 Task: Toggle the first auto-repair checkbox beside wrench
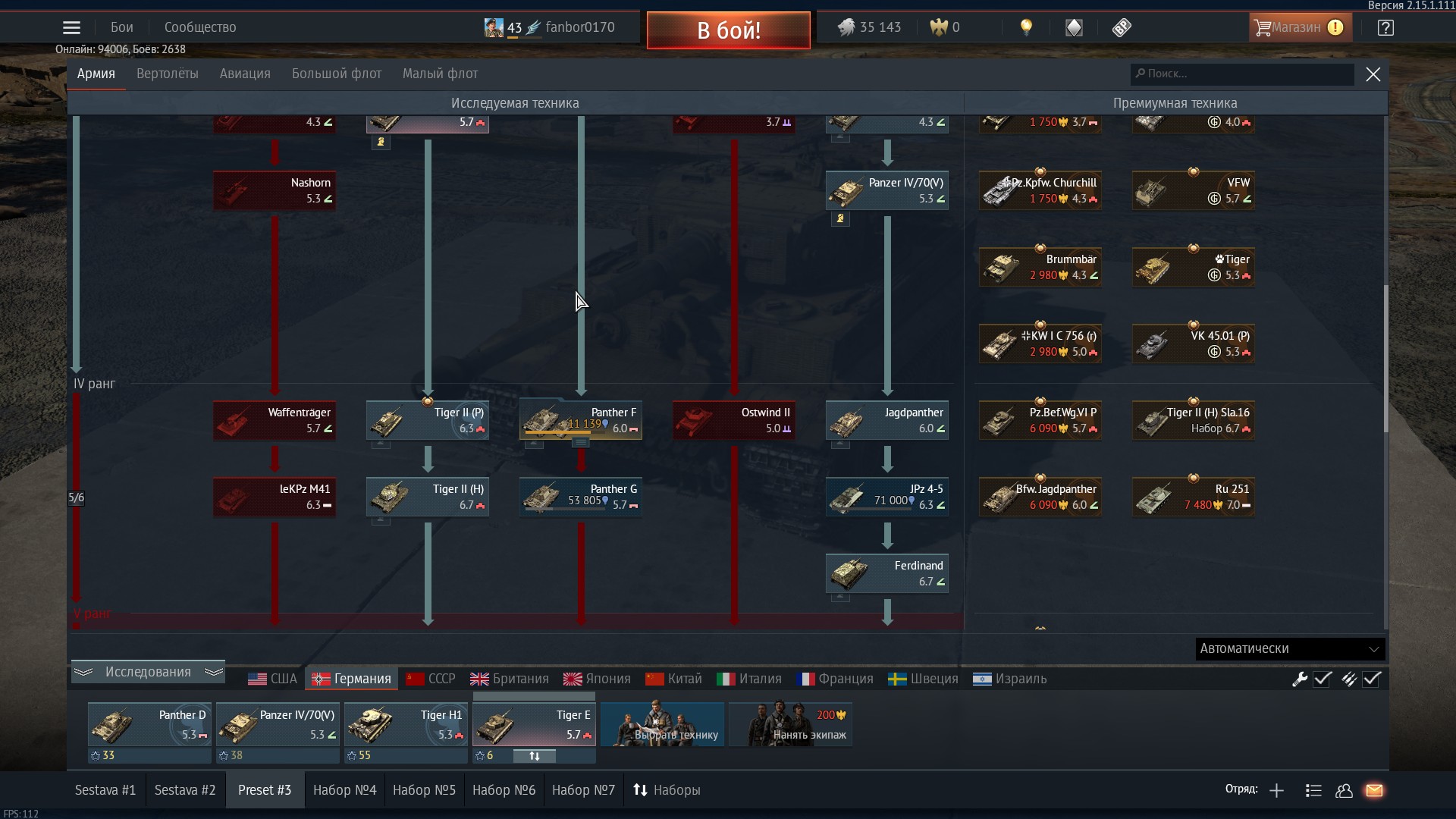1323,679
